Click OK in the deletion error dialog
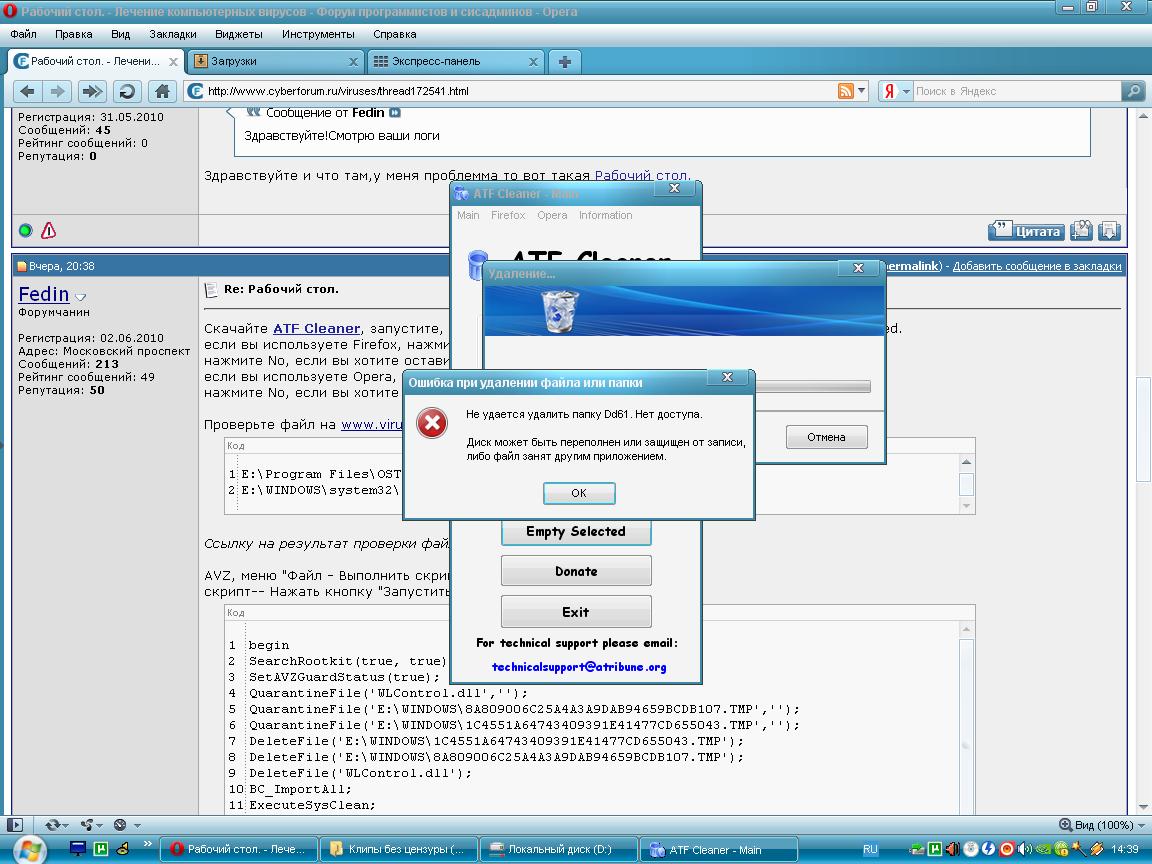 (x=579, y=493)
